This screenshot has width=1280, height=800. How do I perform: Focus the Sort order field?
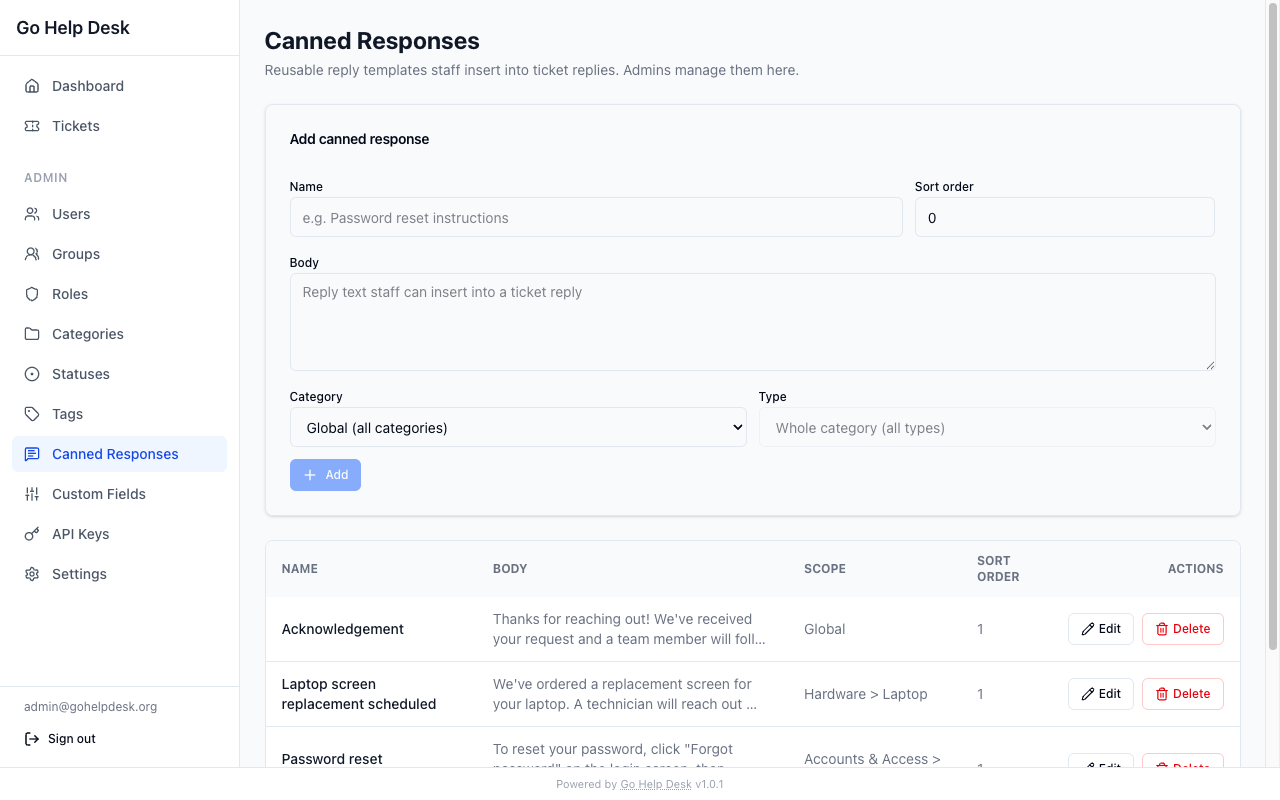tap(1065, 217)
